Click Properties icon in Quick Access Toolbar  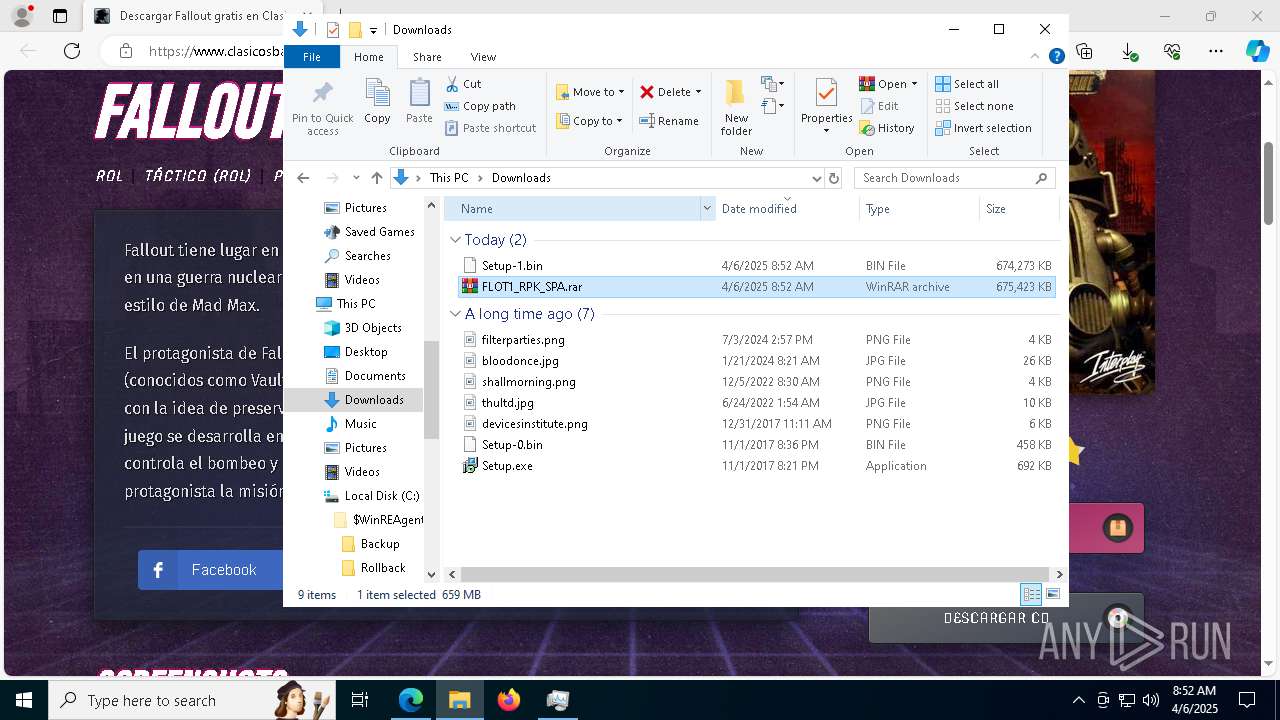(333, 30)
